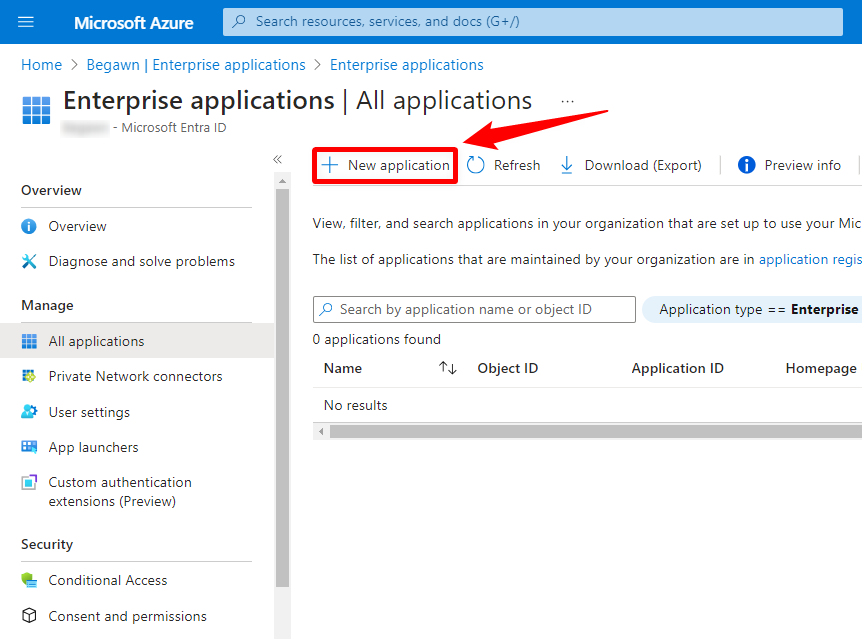Click the User settings gear icon

click(x=29, y=412)
